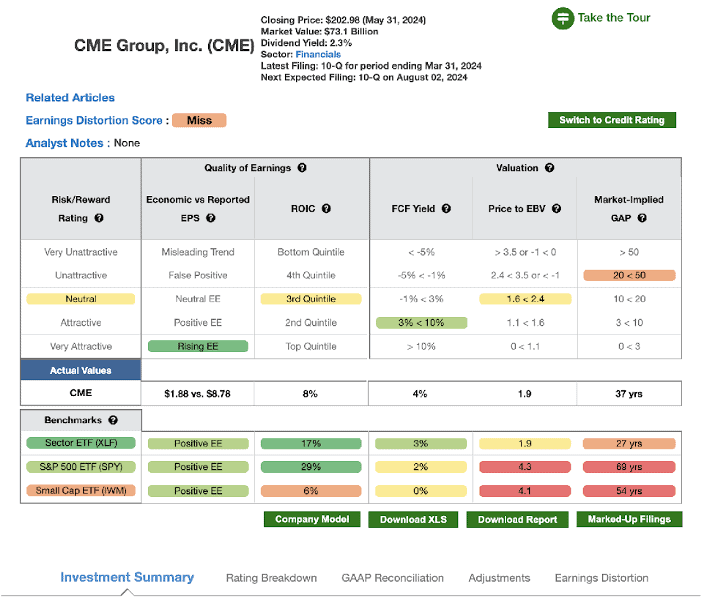Click the IWM 4.1 Price to EBV cell
720x606 pixels.
525,491
